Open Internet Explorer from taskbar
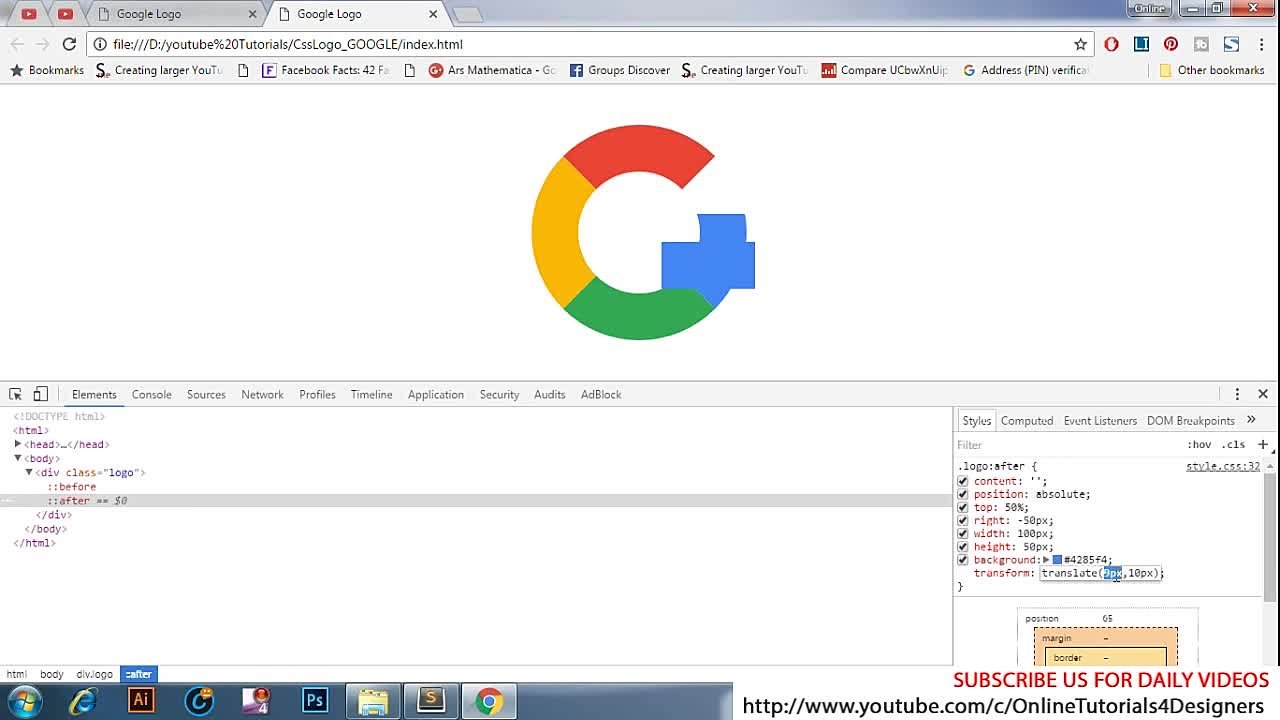The width and height of the screenshot is (1280, 720). click(x=83, y=701)
